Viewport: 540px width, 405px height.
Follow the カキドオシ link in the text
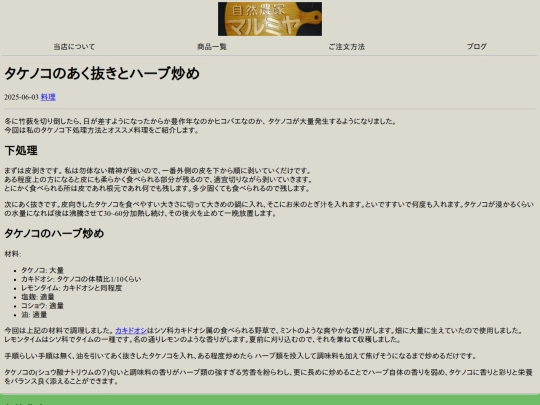[131, 331]
